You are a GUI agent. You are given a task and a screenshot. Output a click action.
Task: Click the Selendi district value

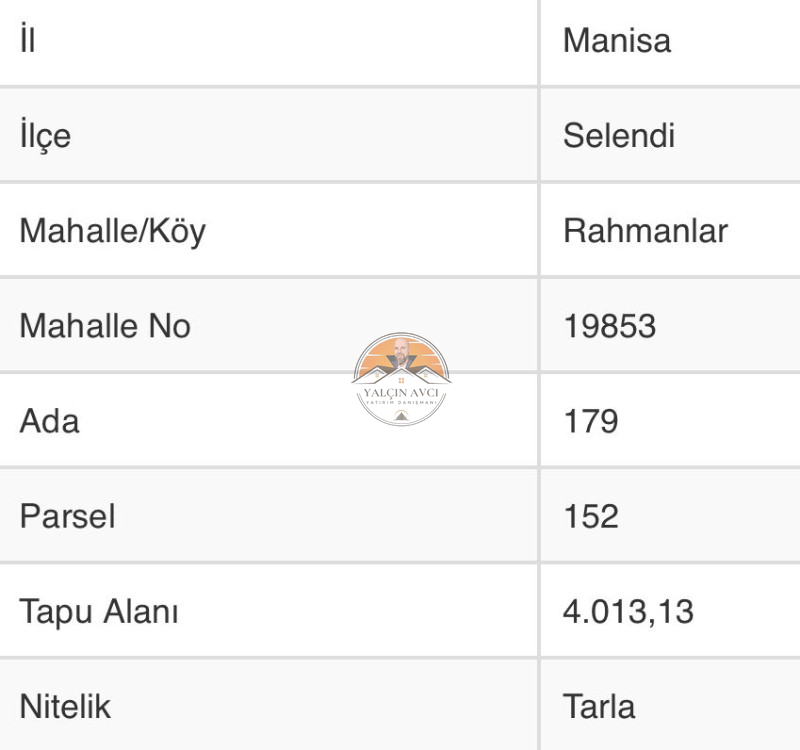click(x=619, y=136)
